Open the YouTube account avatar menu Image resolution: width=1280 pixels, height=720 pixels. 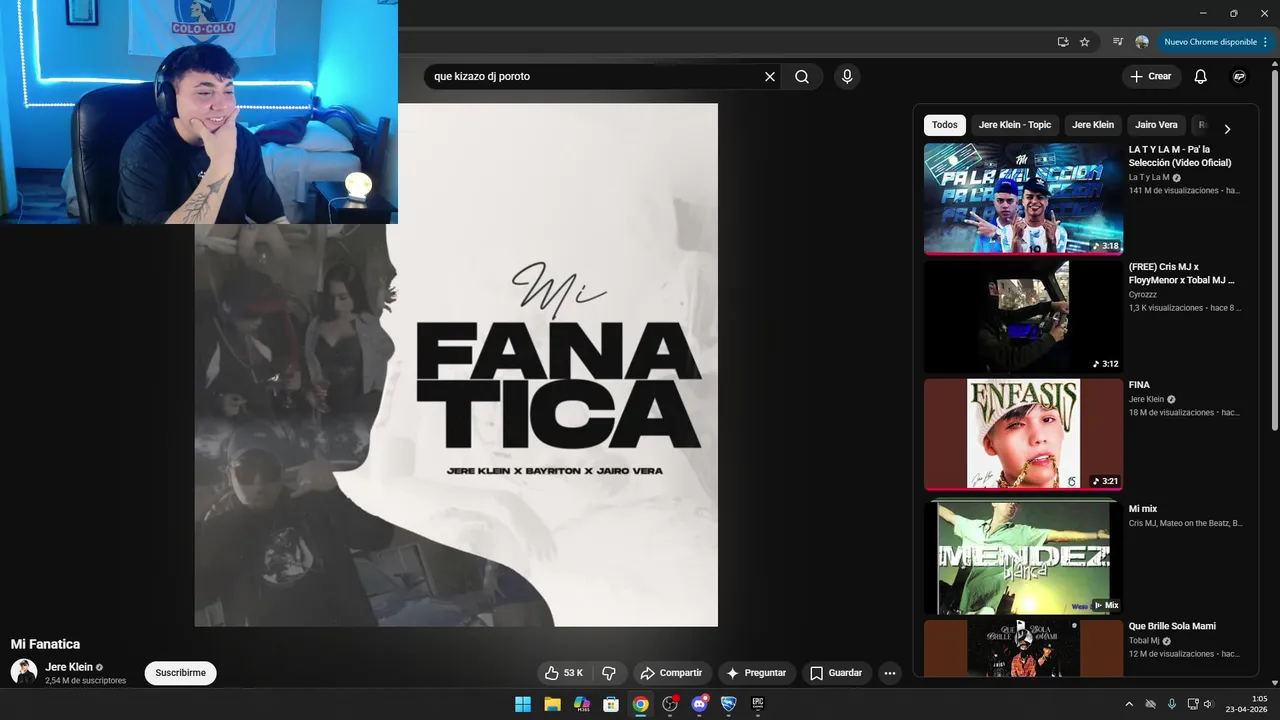coord(1239,77)
